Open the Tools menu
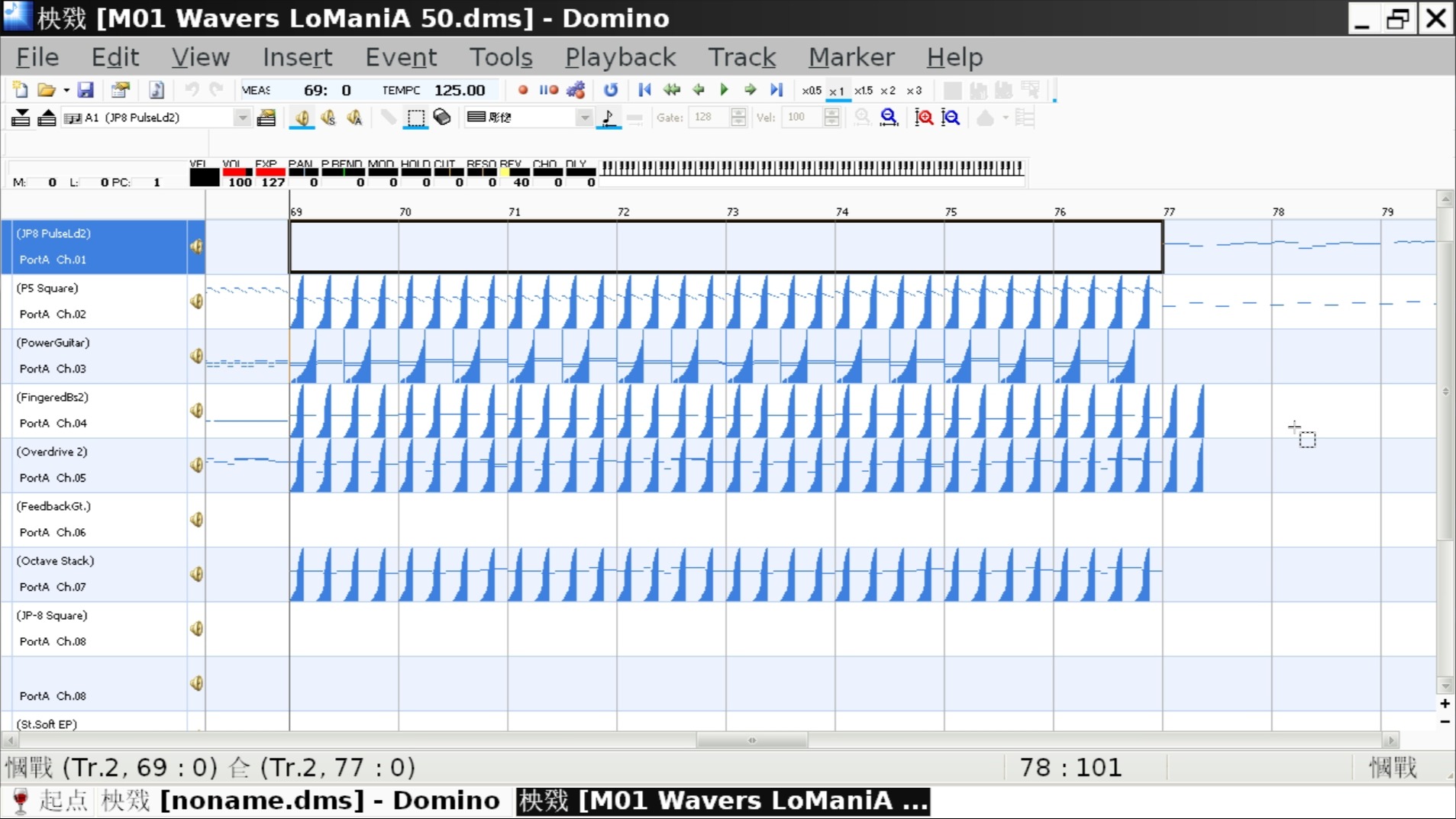The height and width of the screenshot is (819, 1456). tap(501, 57)
